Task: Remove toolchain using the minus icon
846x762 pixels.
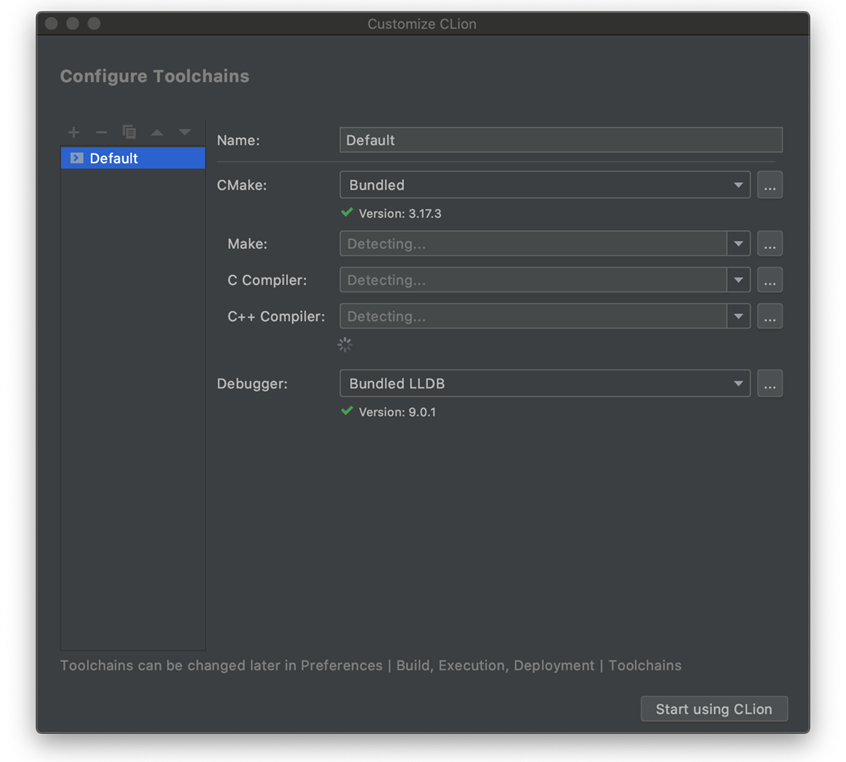Action: pyautogui.click(x=101, y=132)
